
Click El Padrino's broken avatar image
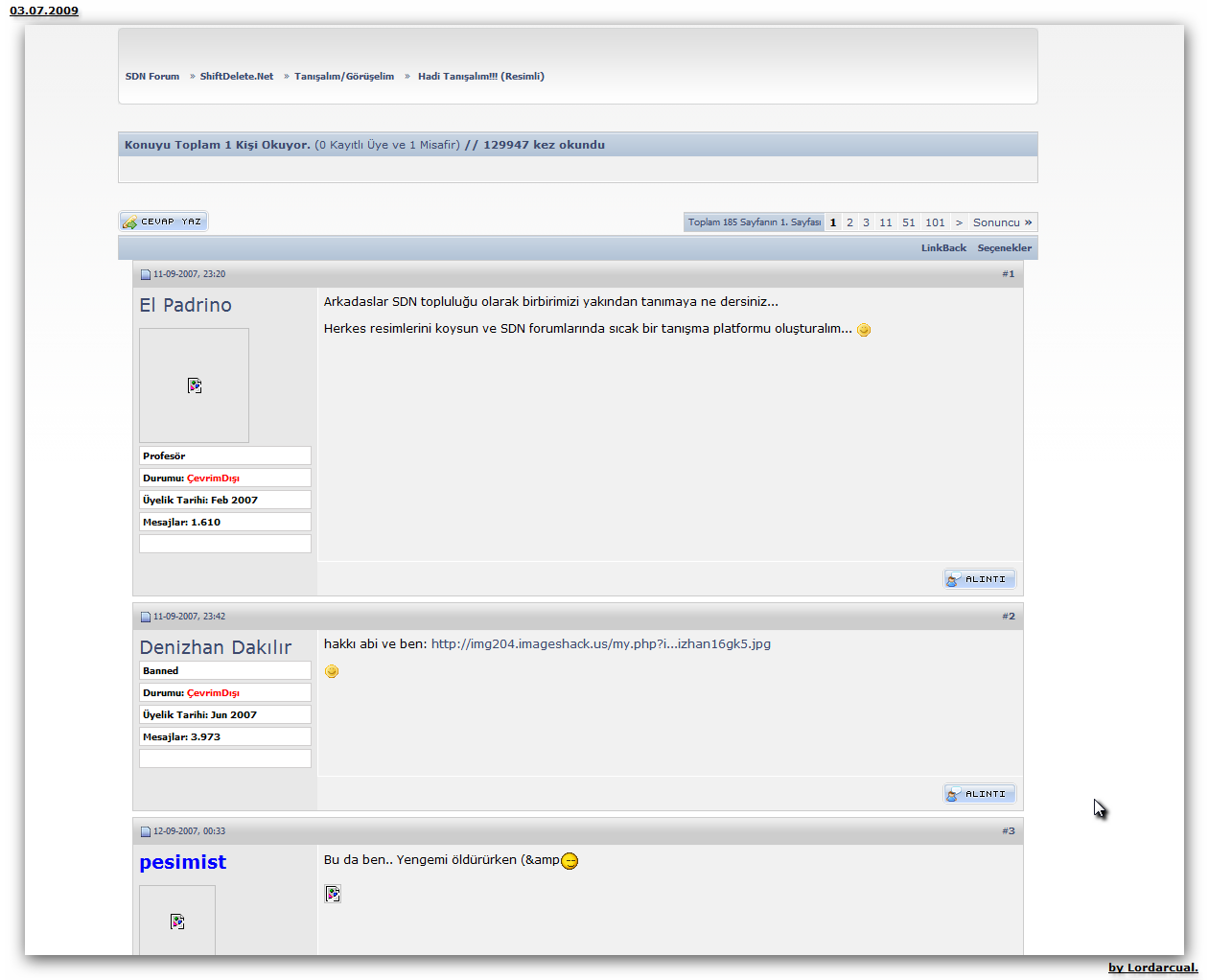pos(194,385)
